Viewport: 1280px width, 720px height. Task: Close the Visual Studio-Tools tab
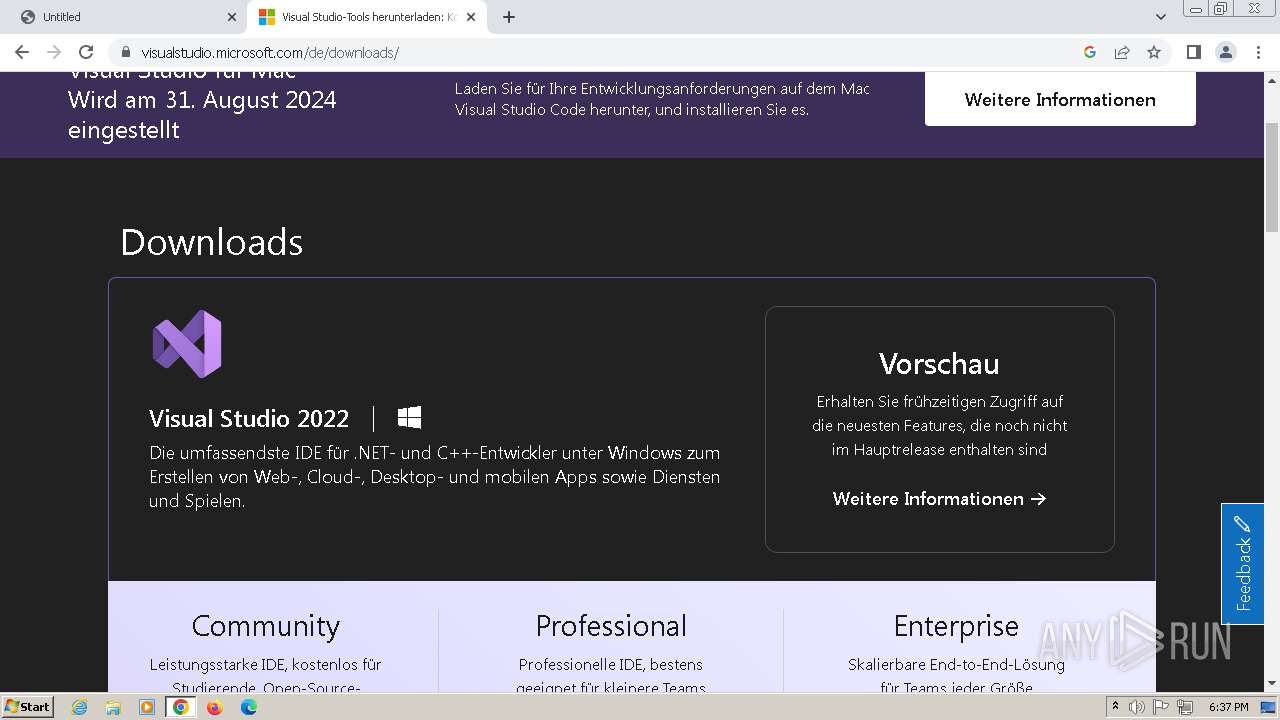(x=471, y=17)
